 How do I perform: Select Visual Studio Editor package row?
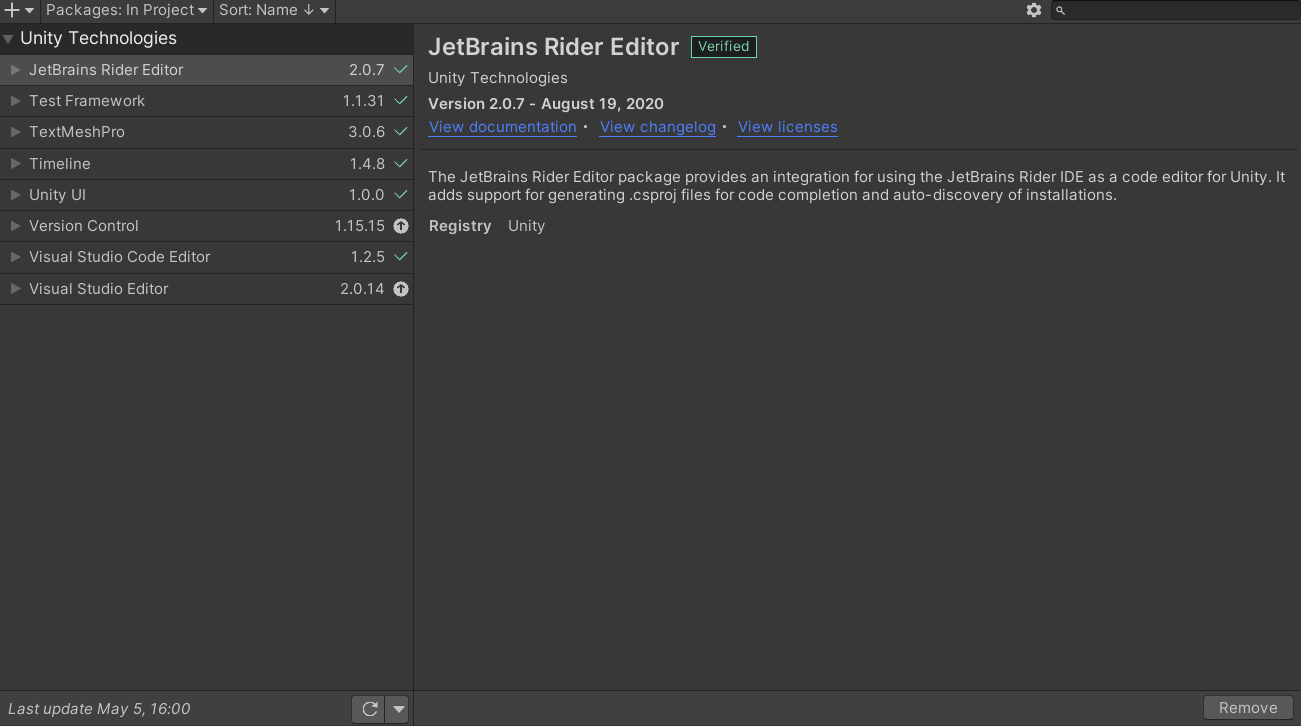pyautogui.click(x=206, y=289)
